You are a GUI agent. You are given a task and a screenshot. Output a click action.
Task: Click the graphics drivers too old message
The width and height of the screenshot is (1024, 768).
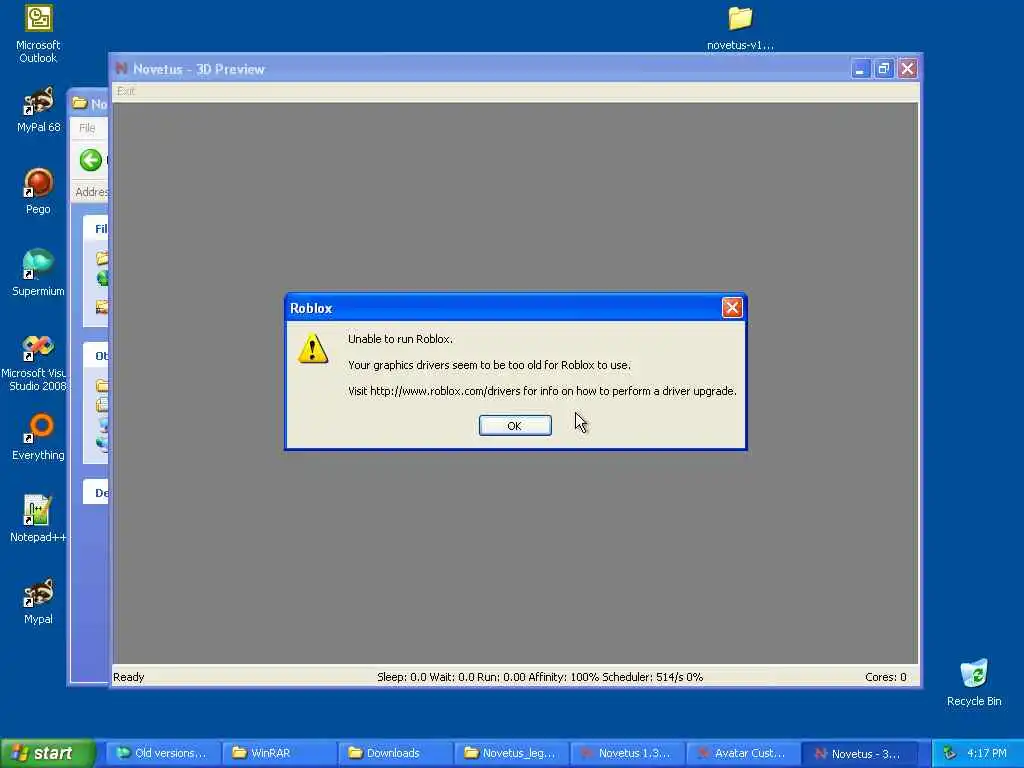[x=489, y=364]
